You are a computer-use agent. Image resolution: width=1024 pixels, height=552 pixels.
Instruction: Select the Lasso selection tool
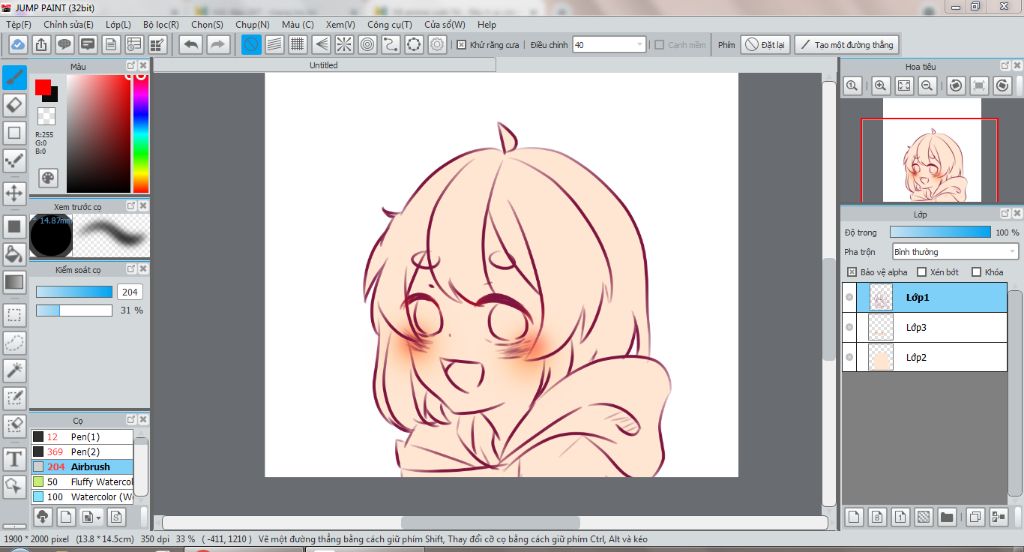pos(14,342)
